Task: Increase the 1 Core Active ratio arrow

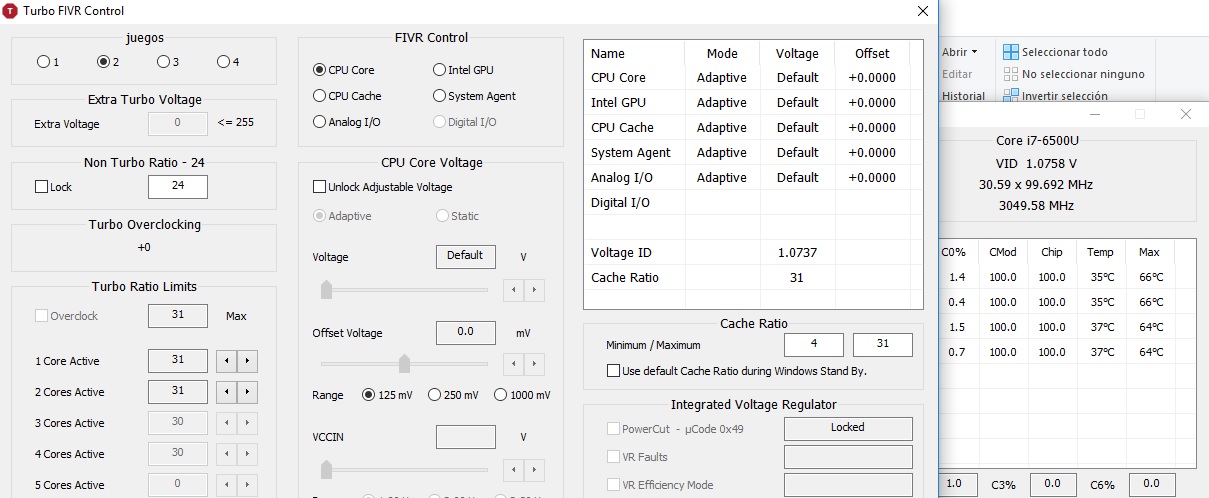Action: pyautogui.click(x=247, y=361)
